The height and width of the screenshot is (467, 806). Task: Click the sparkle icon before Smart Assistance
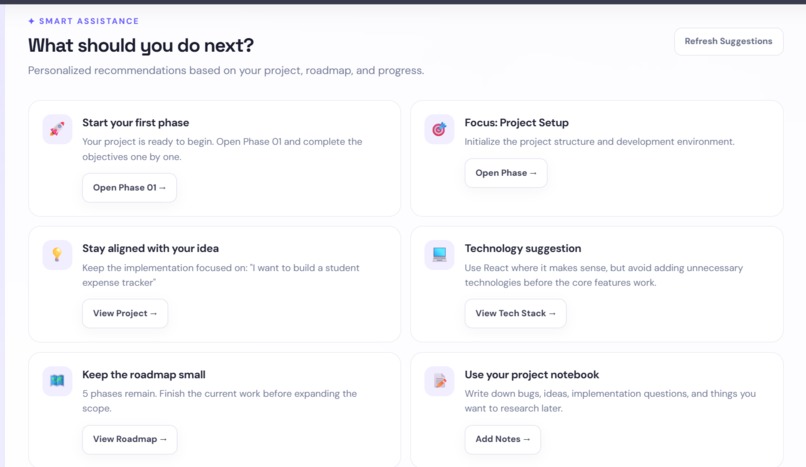(x=31, y=21)
